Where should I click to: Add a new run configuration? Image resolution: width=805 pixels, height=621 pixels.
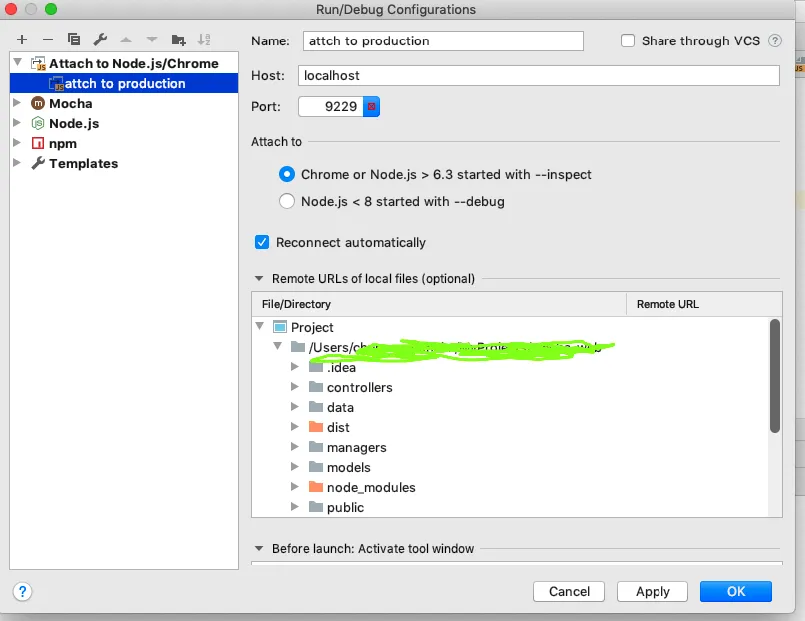(x=22, y=40)
